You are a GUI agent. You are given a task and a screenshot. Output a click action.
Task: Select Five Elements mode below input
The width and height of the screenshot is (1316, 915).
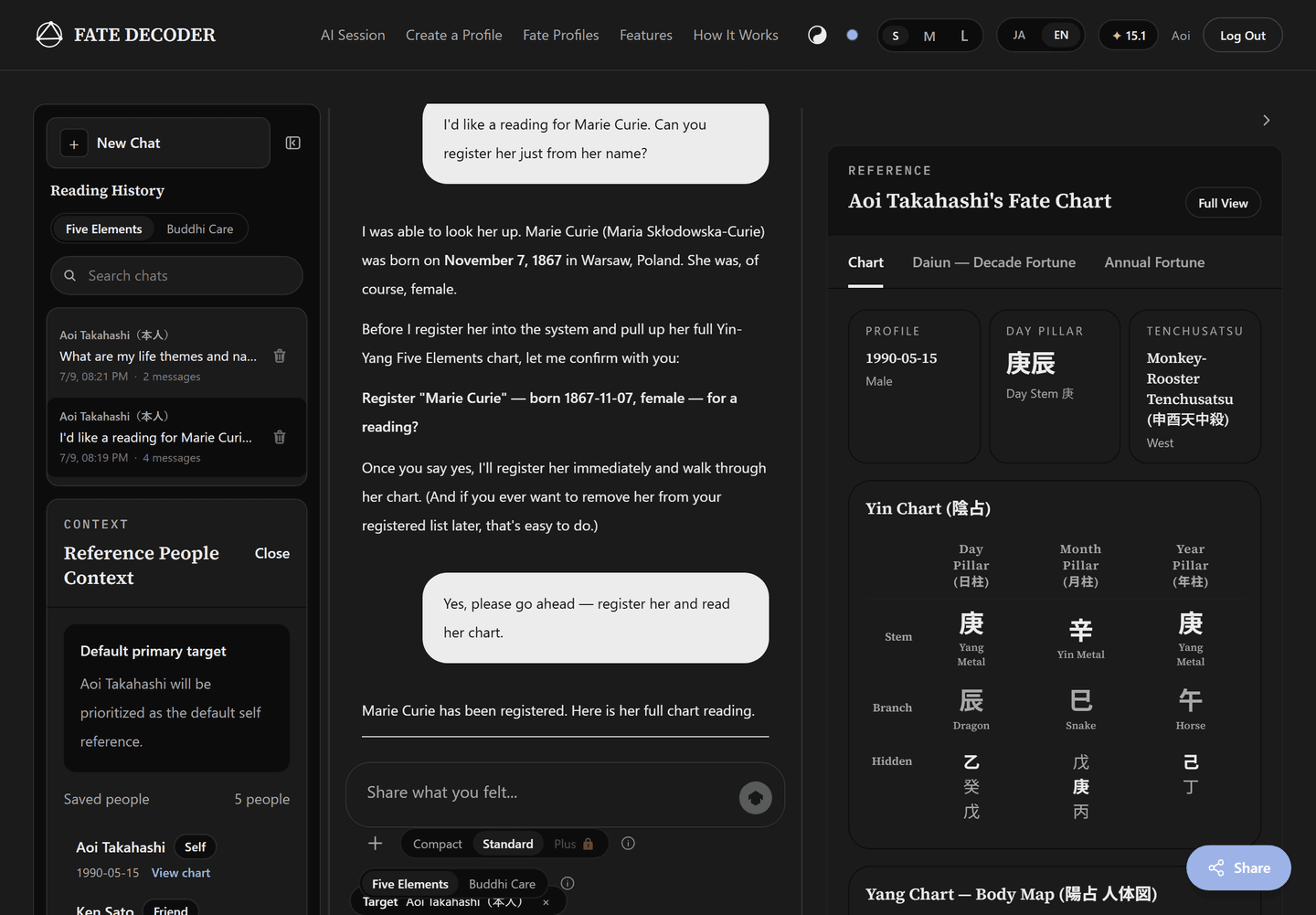click(x=410, y=884)
